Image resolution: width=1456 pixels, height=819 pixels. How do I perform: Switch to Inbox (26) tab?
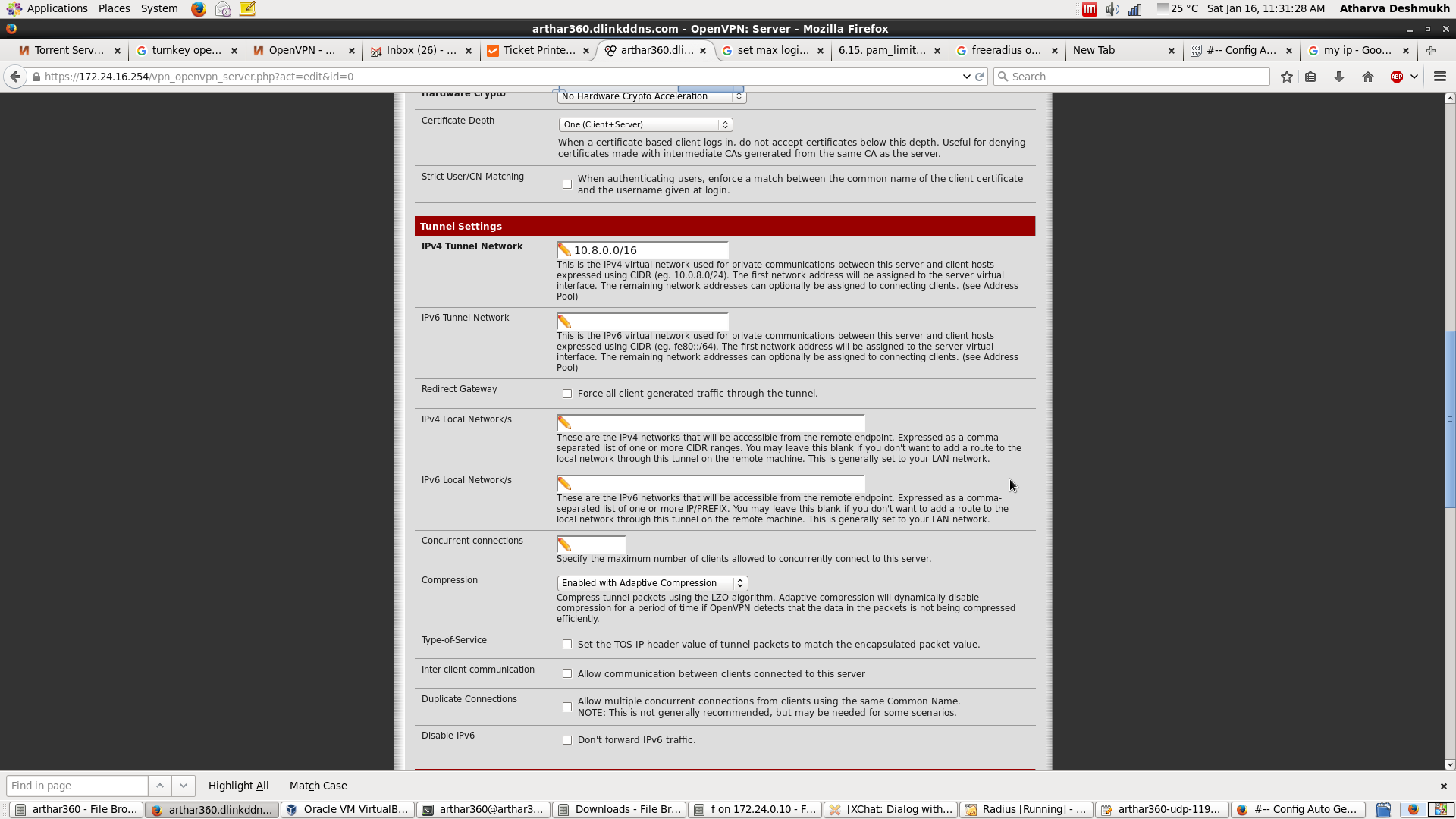click(x=420, y=50)
